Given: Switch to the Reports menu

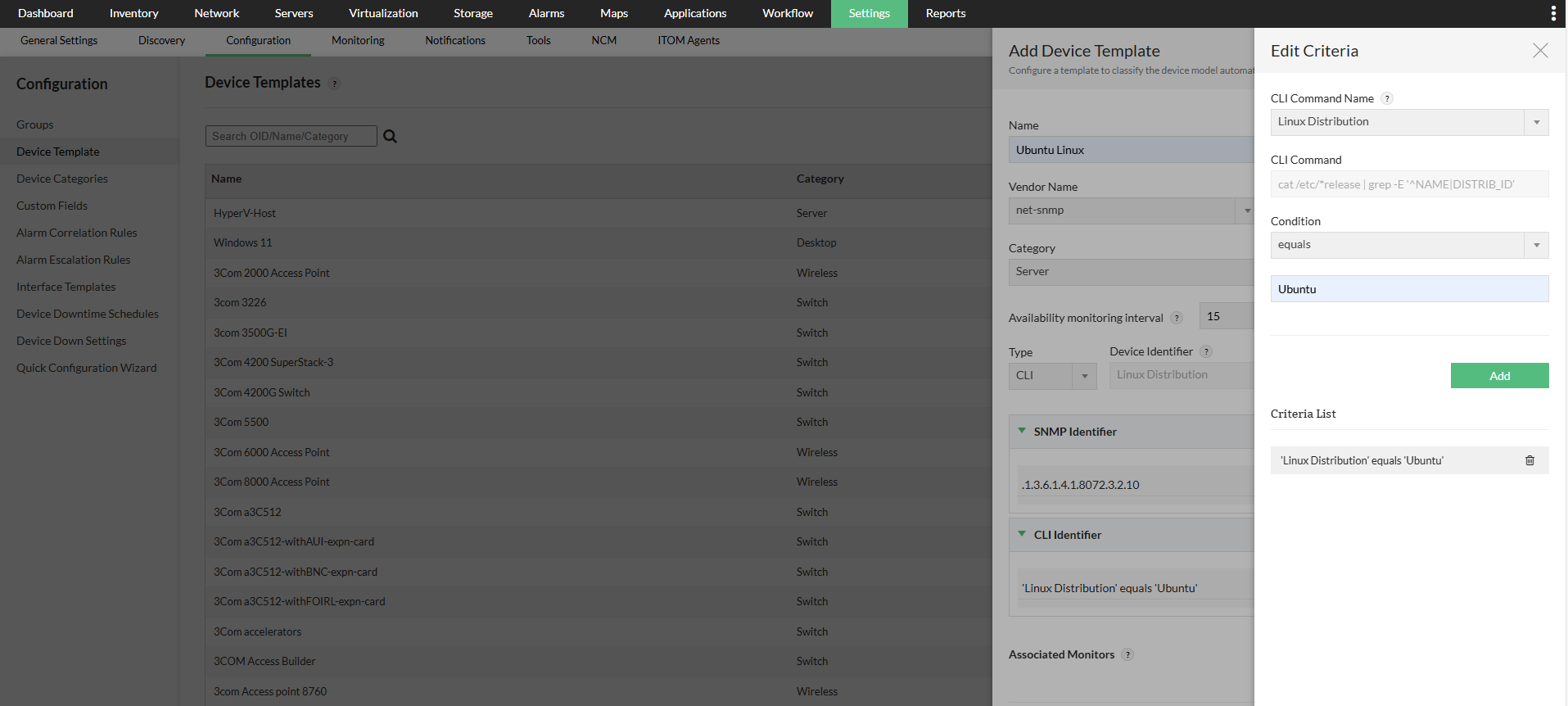Looking at the screenshot, I should click(x=946, y=13).
